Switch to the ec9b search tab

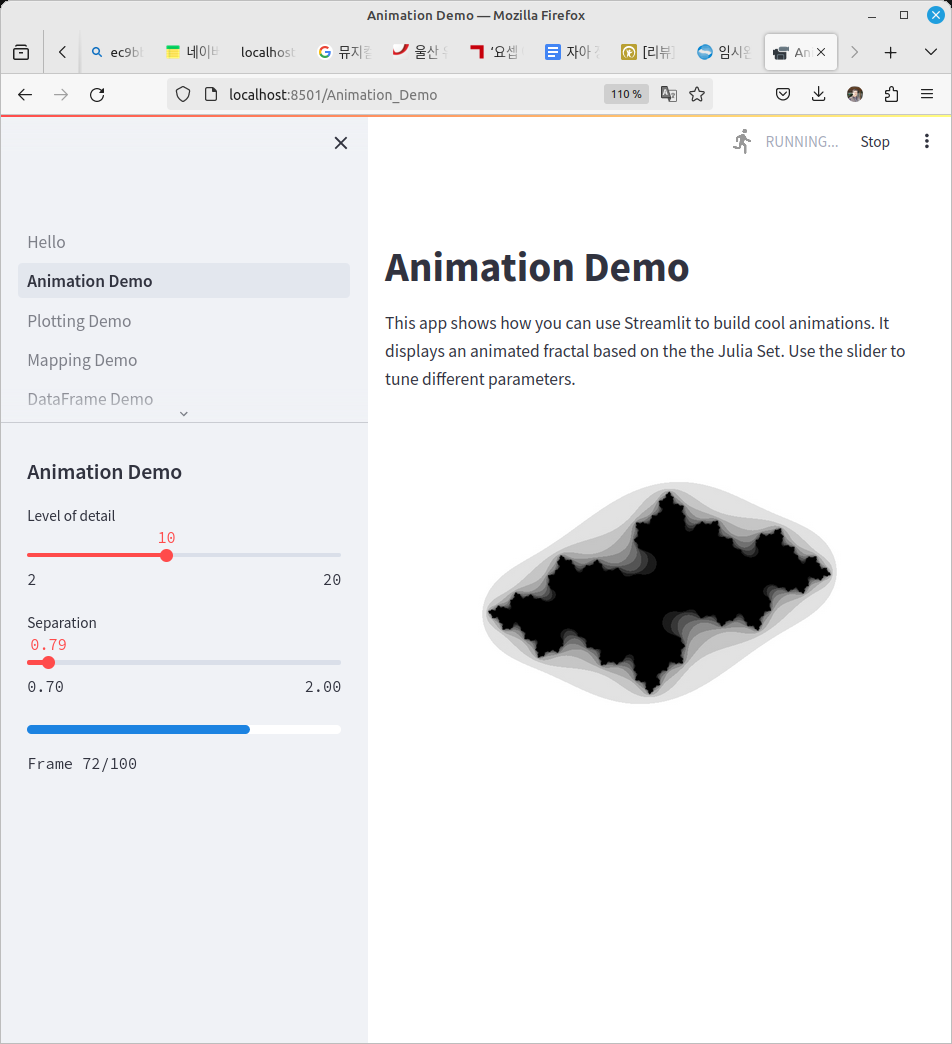coord(117,52)
